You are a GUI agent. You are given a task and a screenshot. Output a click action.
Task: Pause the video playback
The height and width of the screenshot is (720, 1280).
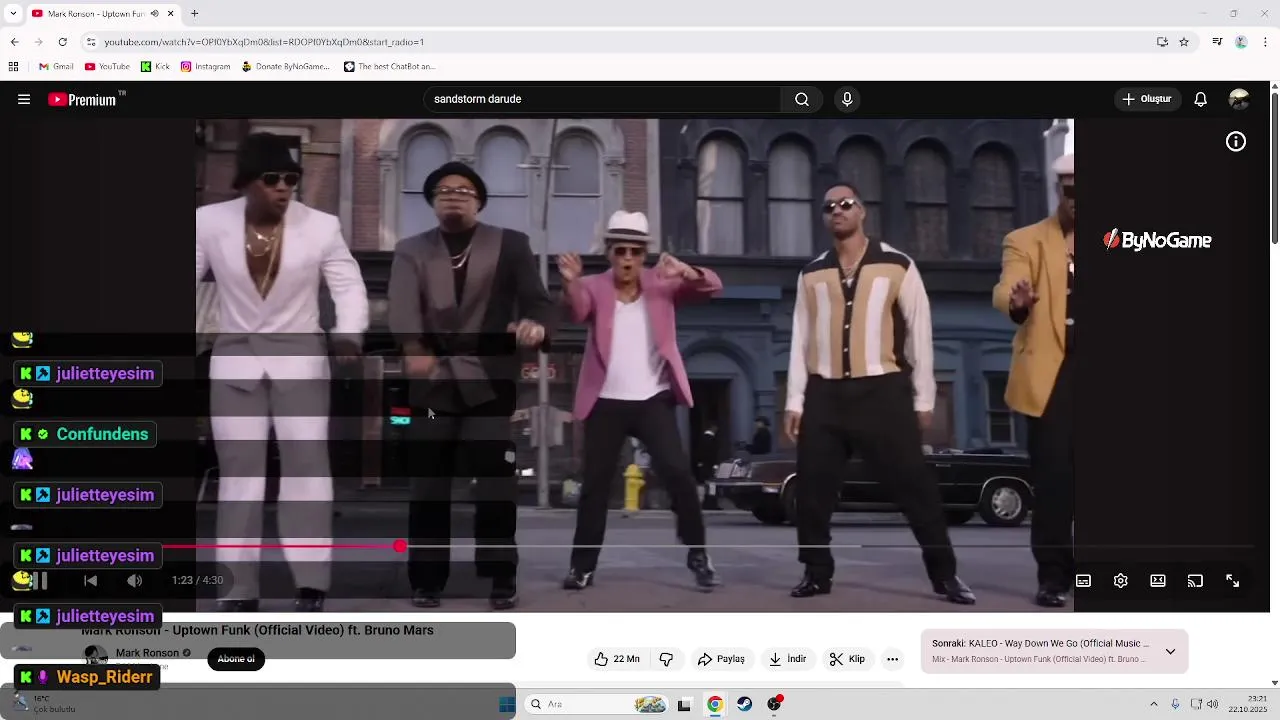tap(42, 581)
